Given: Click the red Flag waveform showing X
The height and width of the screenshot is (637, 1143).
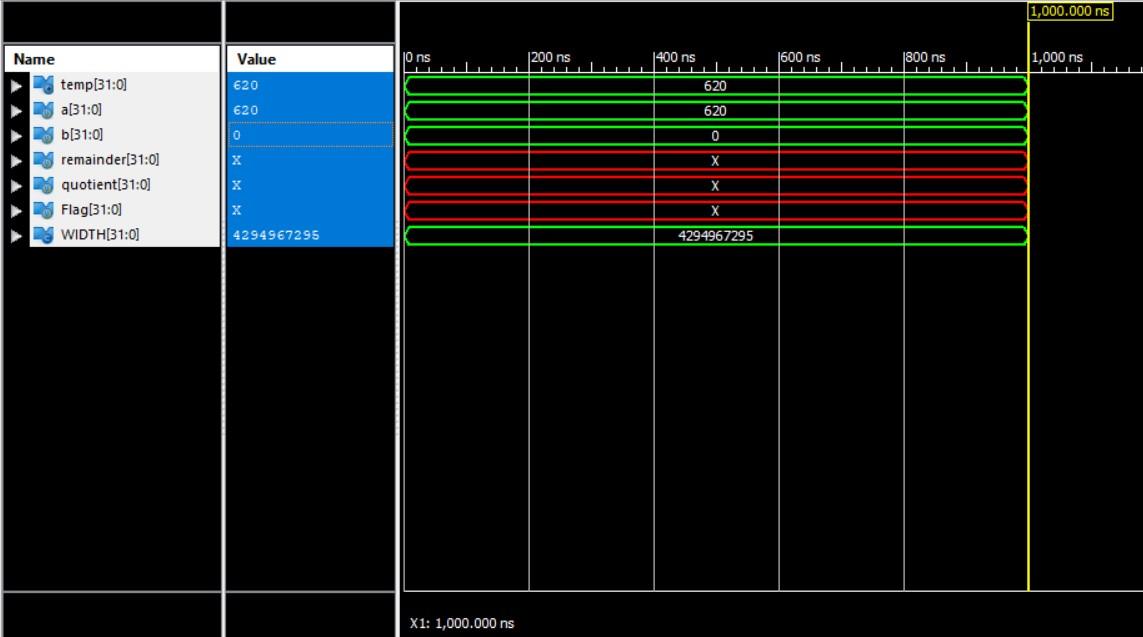Looking at the screenshot, I should point(716,211).
